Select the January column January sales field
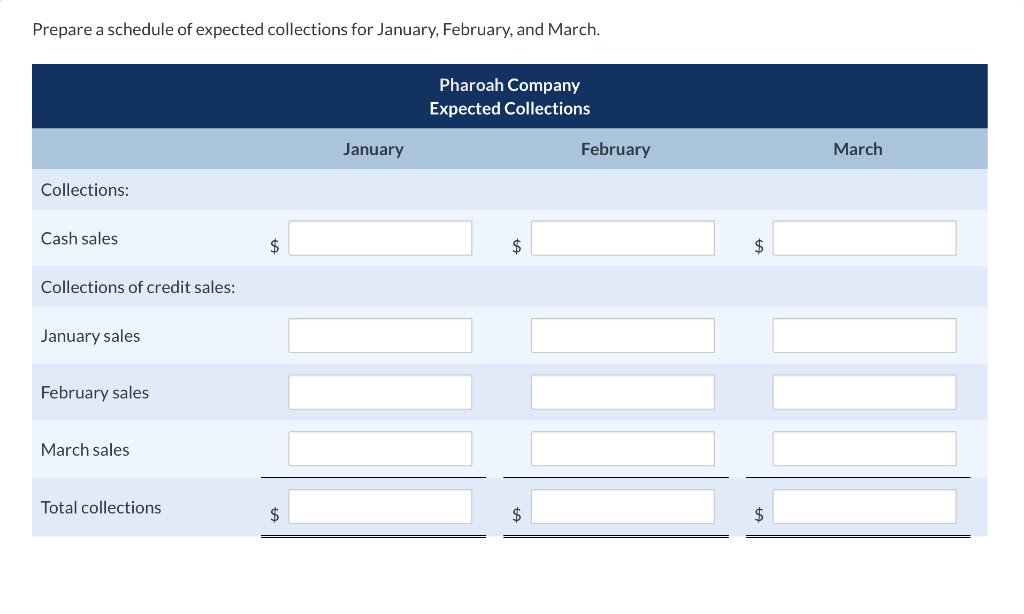This screenshot has height=614, width=1024. tap(380, 335)
